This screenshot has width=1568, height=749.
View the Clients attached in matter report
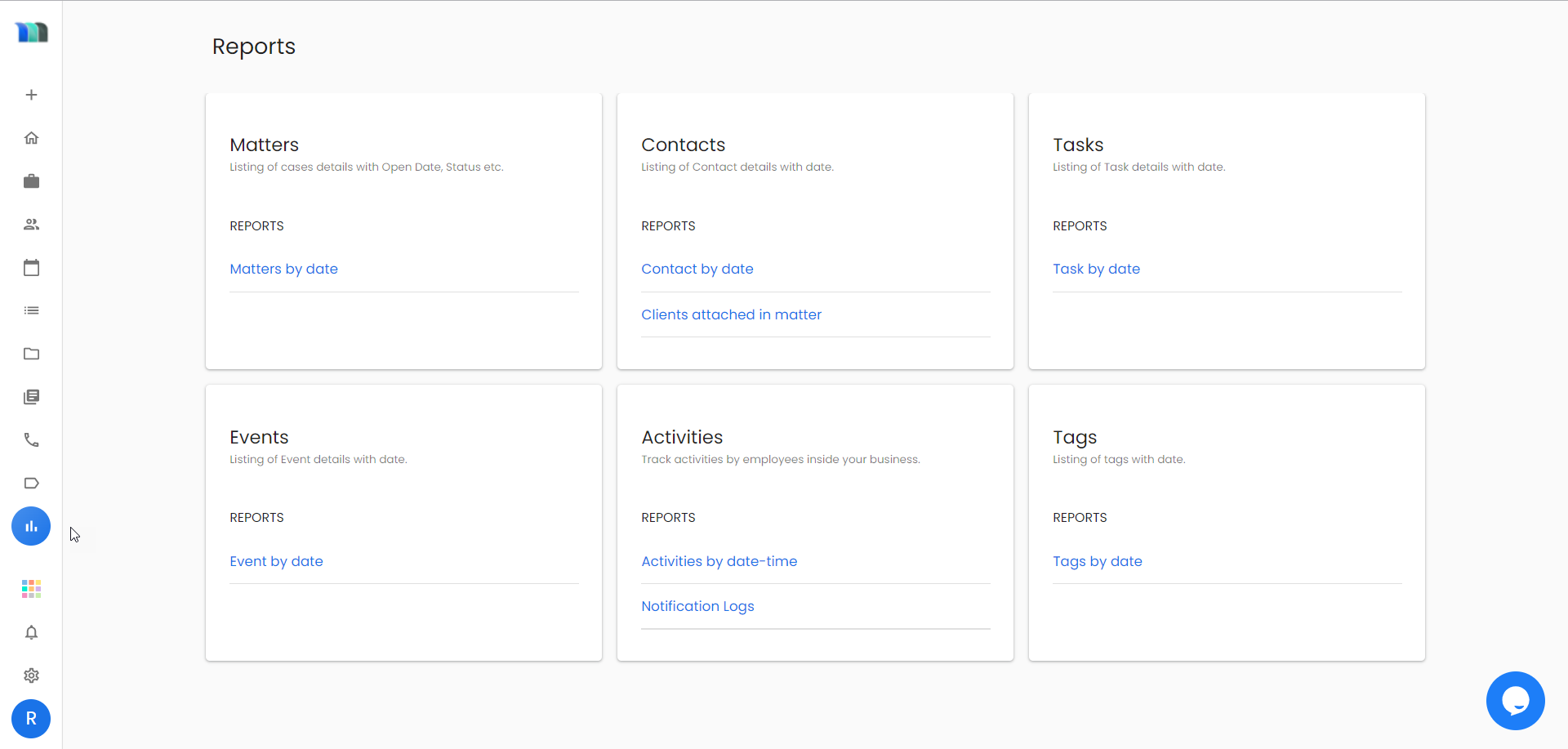pyautogui.click(x=731, y=314)
